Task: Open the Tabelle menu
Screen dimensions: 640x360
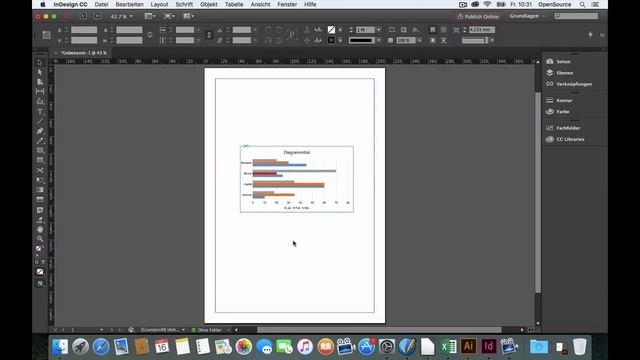Action: (x=234, y=4)
